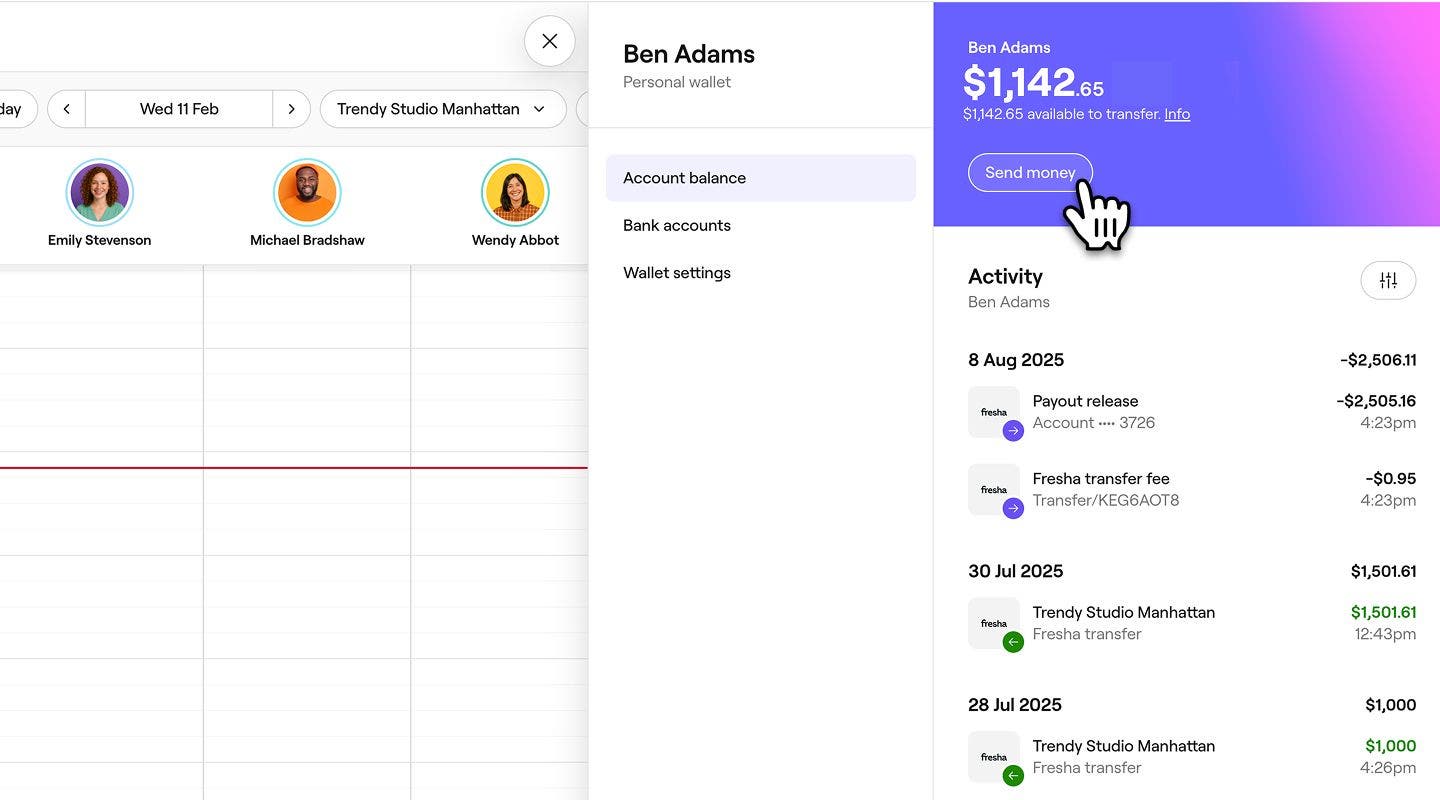Open the Account balance section
Screen dimensions: 1440x800
point(760,178)
